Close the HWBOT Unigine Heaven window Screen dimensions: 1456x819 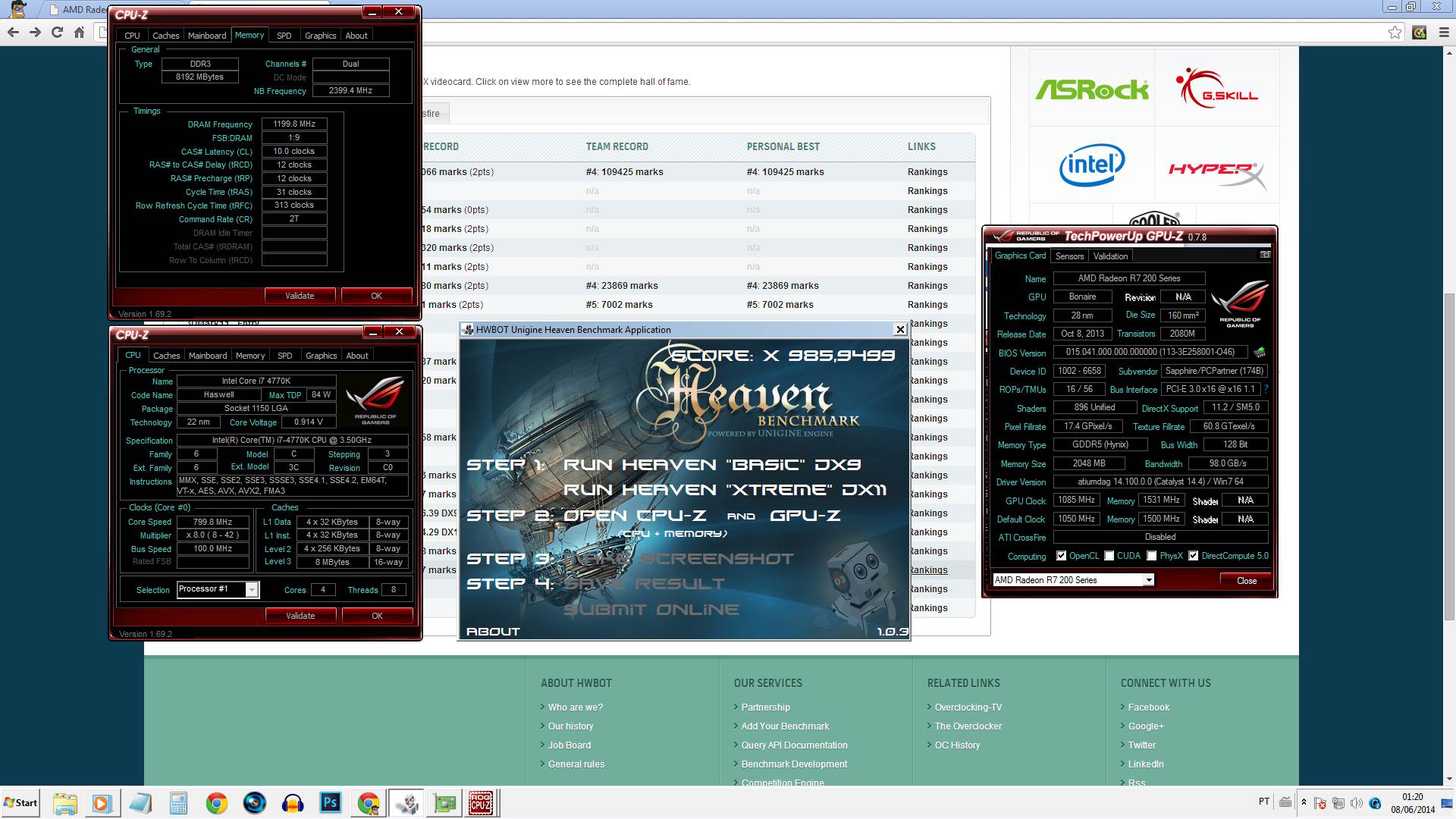(x=900, y=329)
